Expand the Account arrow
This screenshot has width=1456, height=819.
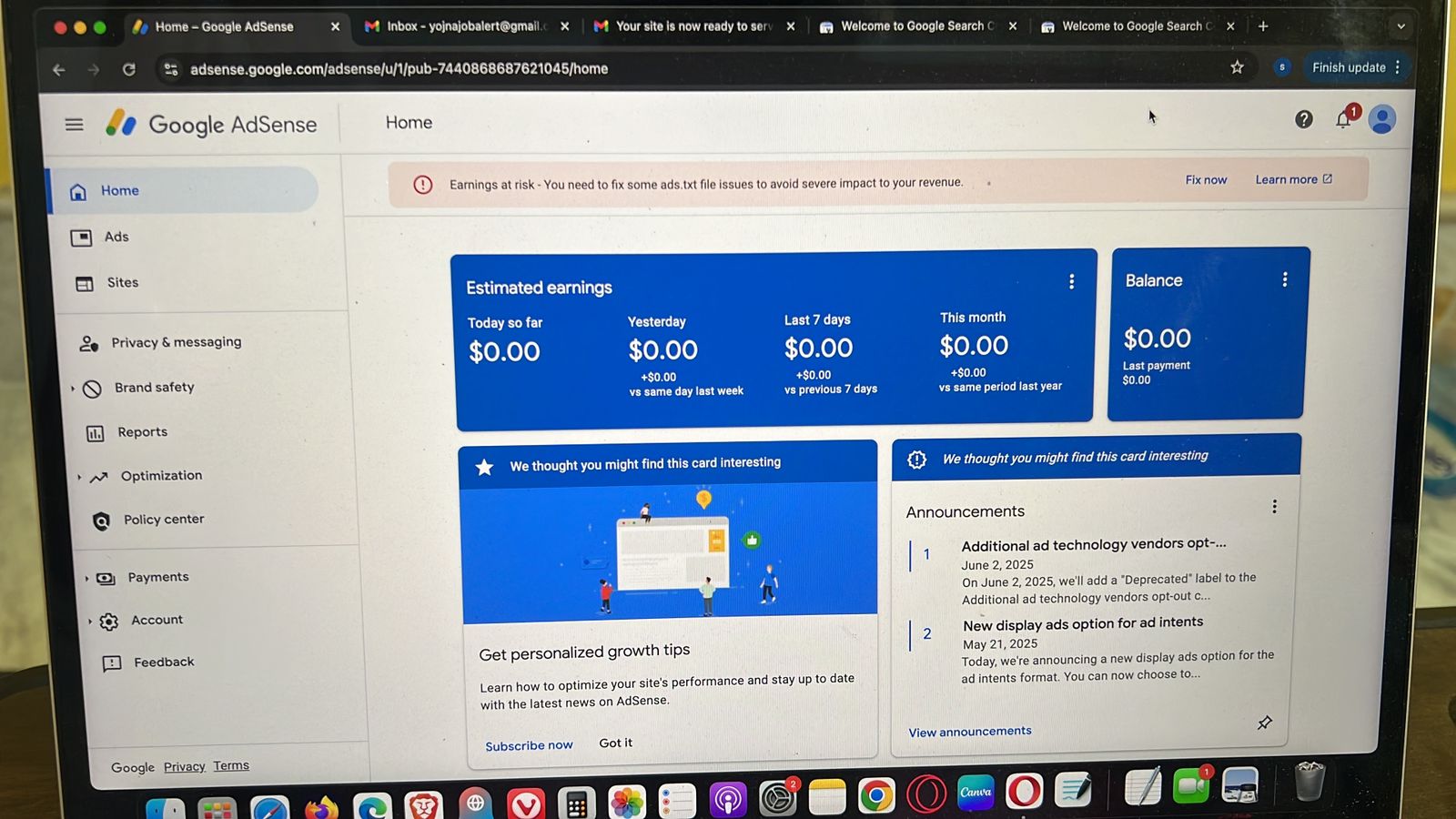coord(89,622)
